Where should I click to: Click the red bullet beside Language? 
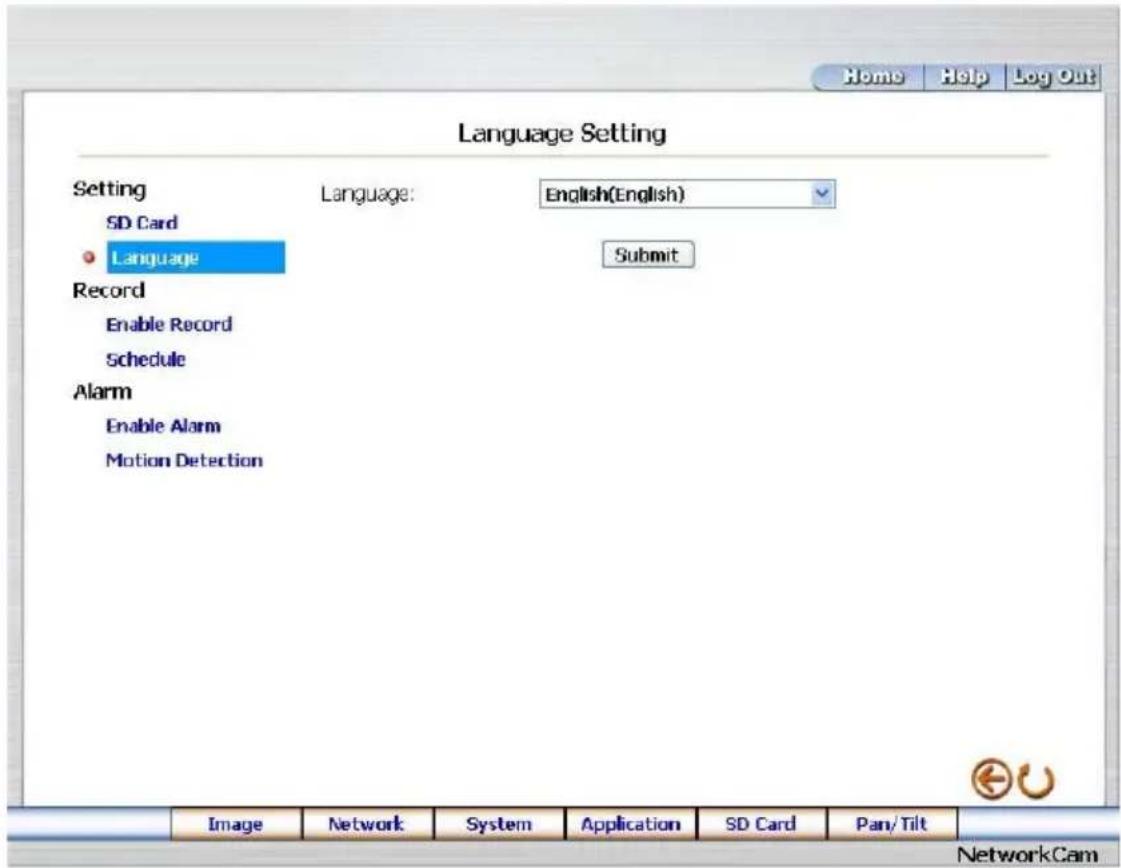(x=89, y=258)
